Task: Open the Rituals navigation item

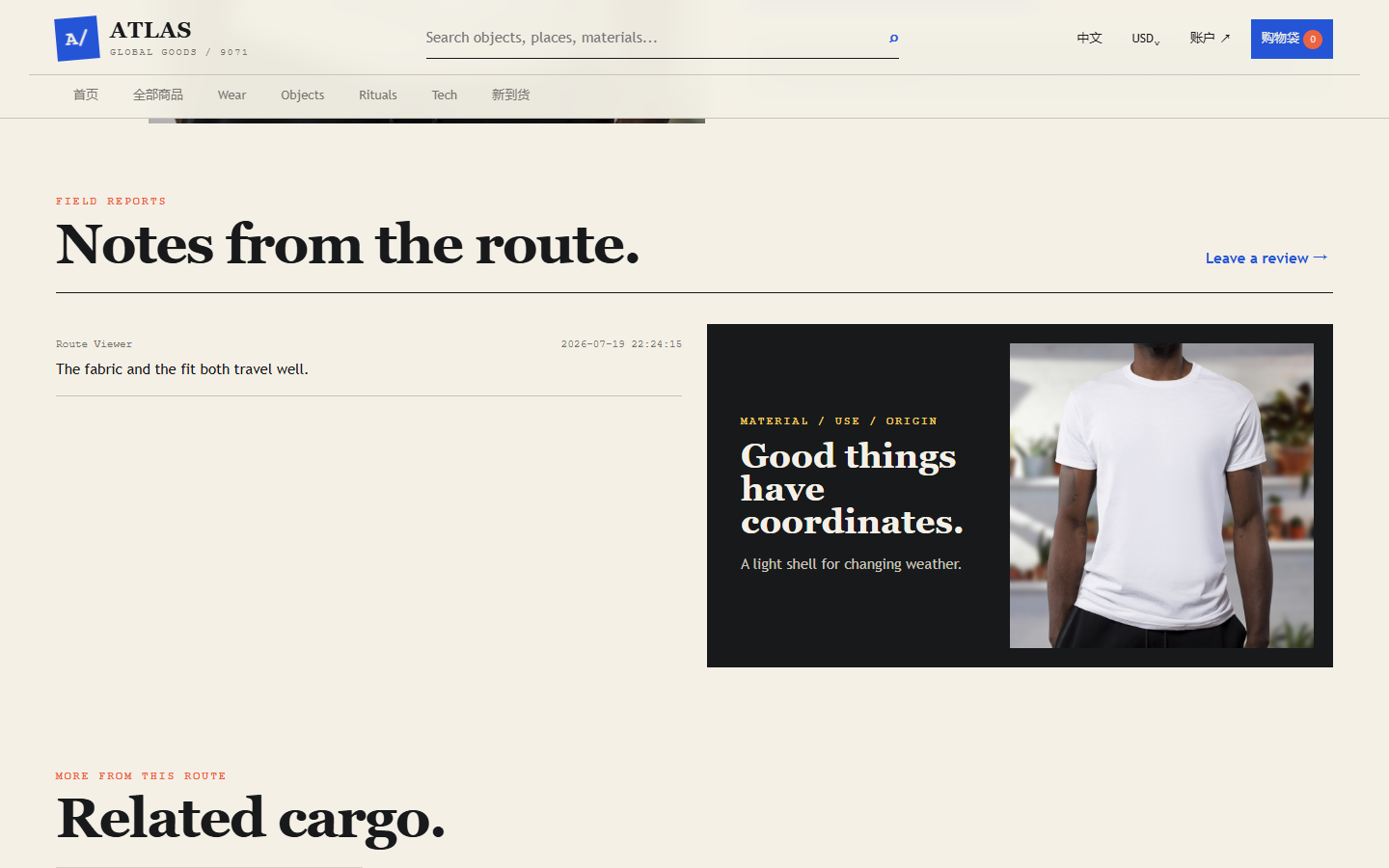Action: tap(378, 95)
